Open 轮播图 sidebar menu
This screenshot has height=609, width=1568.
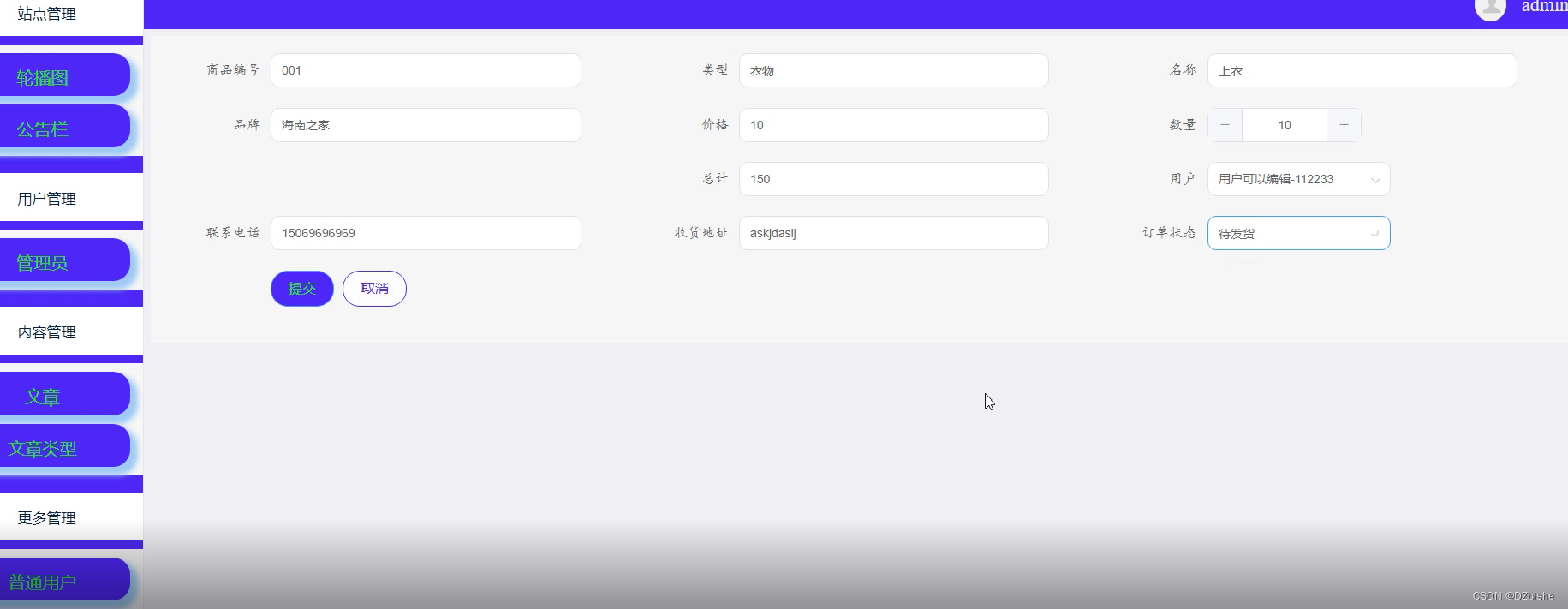65,75
